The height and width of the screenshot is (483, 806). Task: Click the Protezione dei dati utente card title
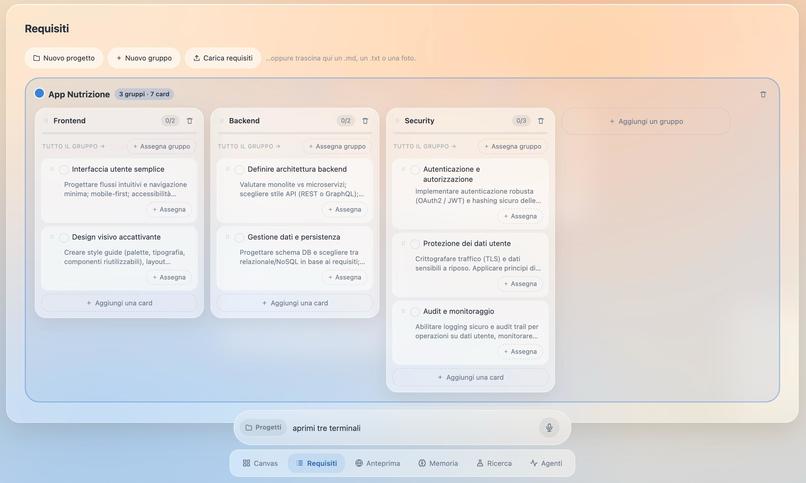(x=467, y=244)
